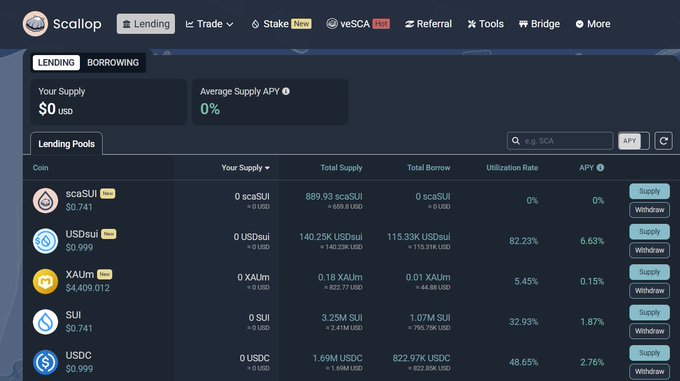Open the Tools menu
The width and height of the screenshot is (680, 381).
[485, 24]
